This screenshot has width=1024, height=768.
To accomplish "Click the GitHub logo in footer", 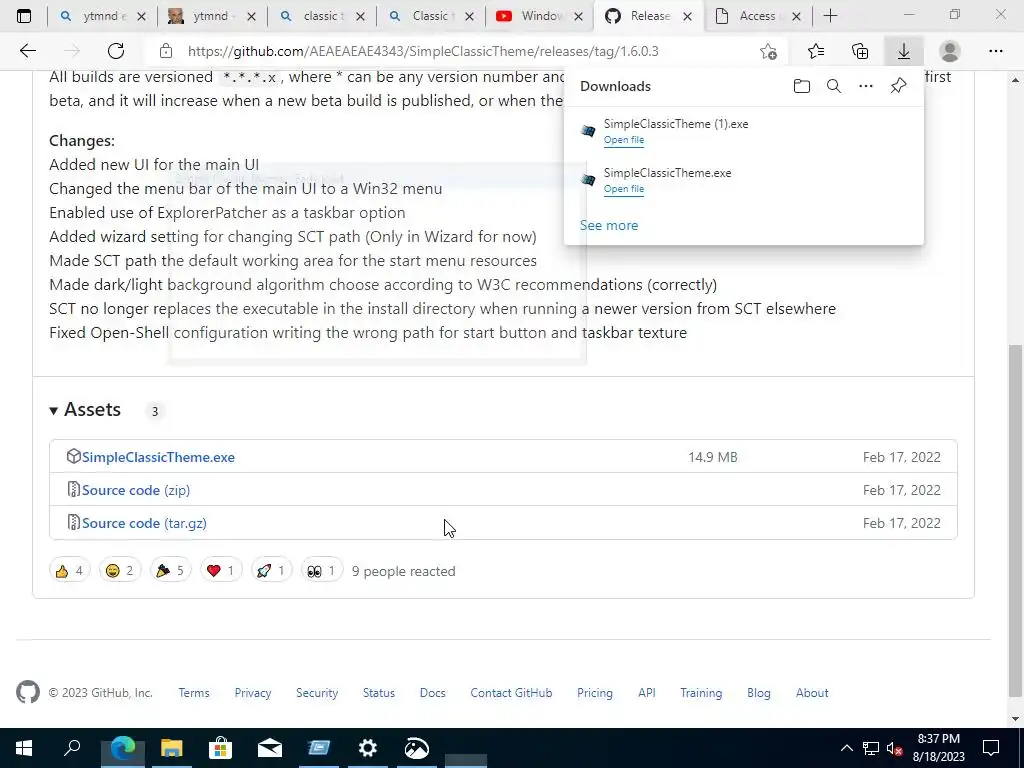I will [x=27, y=692].
